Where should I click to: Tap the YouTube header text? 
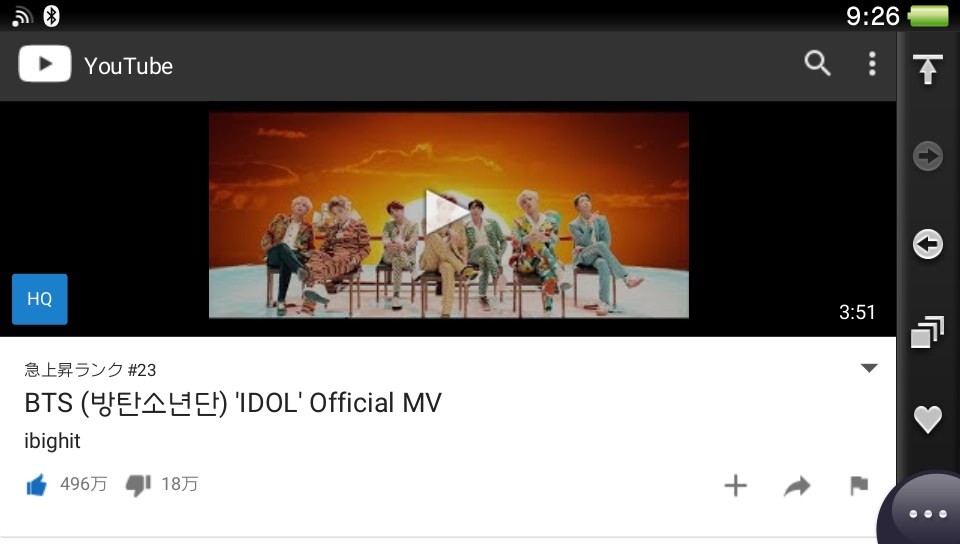pos(129,66)
